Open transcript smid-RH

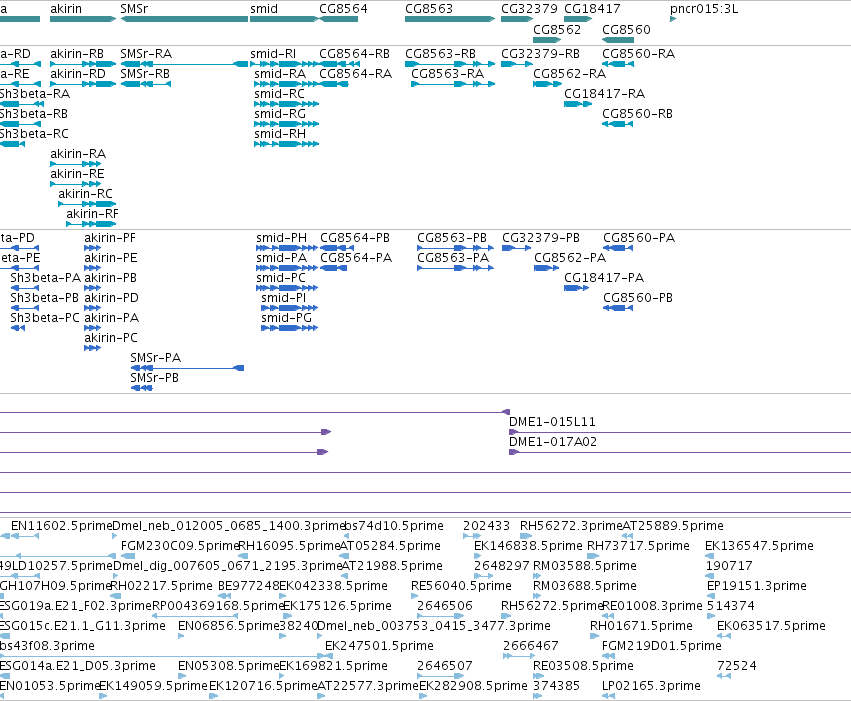[280, 134]
